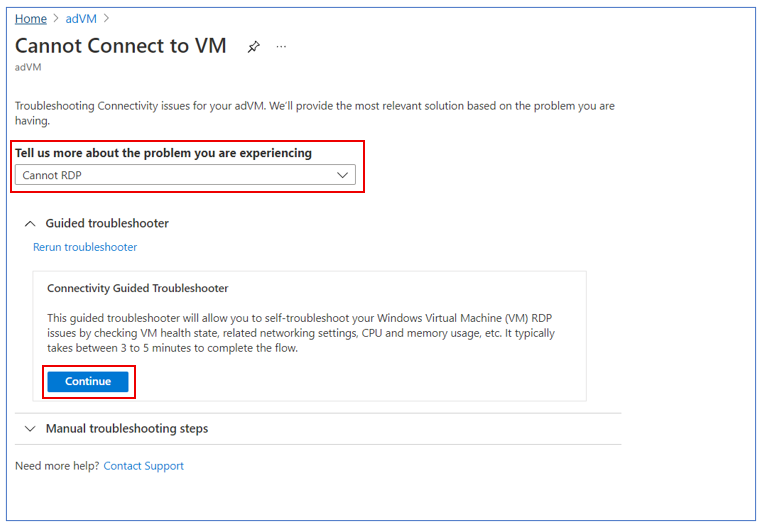The image size is (762, 527).
Task: Collapse Guided troubleshooter using its chevron
Action: (30, 224)
